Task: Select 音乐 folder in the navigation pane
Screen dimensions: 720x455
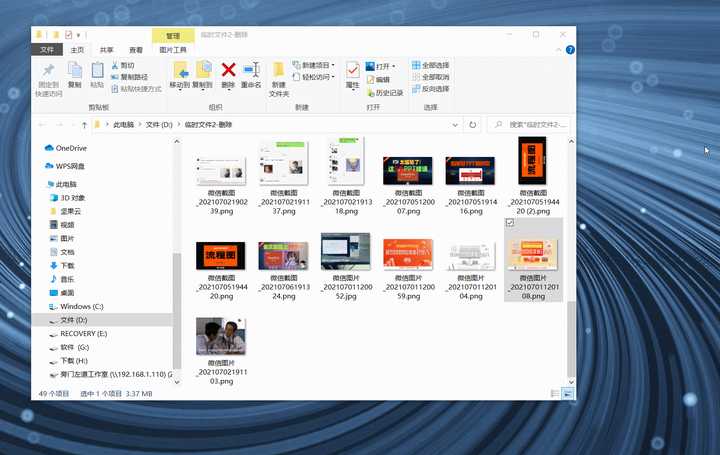Action: pyautogui.click(x=62, y=279)
